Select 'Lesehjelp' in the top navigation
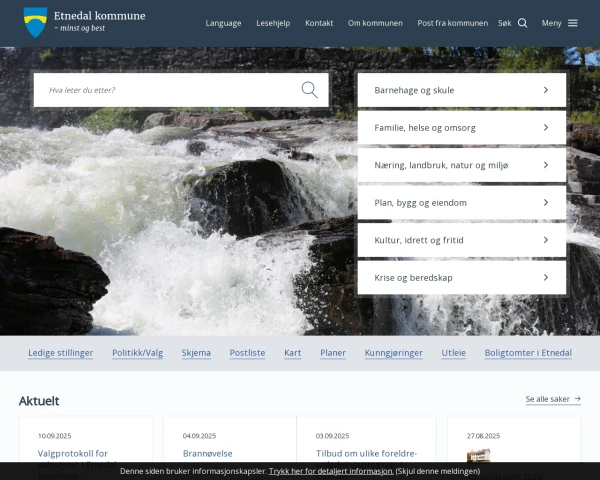Viewport: 600px width, 480px height. click(273, 23)
